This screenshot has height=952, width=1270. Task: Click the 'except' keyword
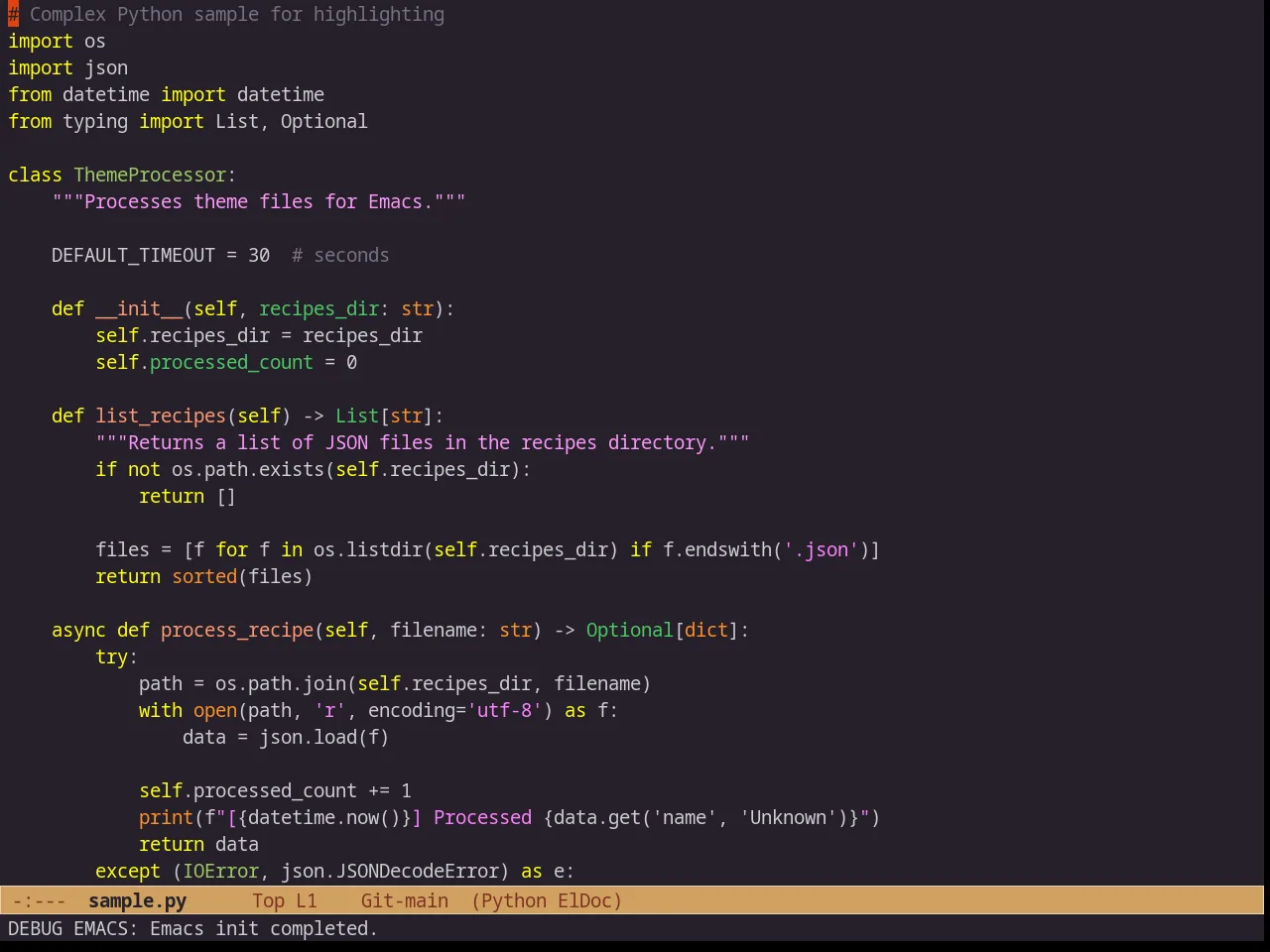click(x=127, y=871)
